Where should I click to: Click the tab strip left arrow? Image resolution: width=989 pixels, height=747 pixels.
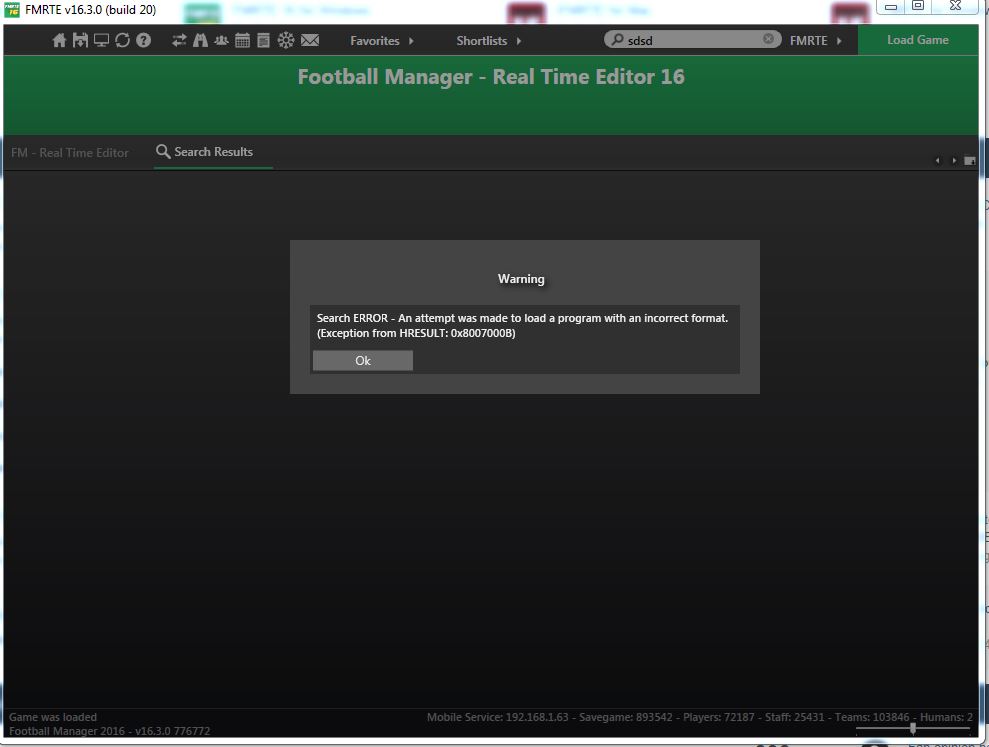click(x=937, y=161)
